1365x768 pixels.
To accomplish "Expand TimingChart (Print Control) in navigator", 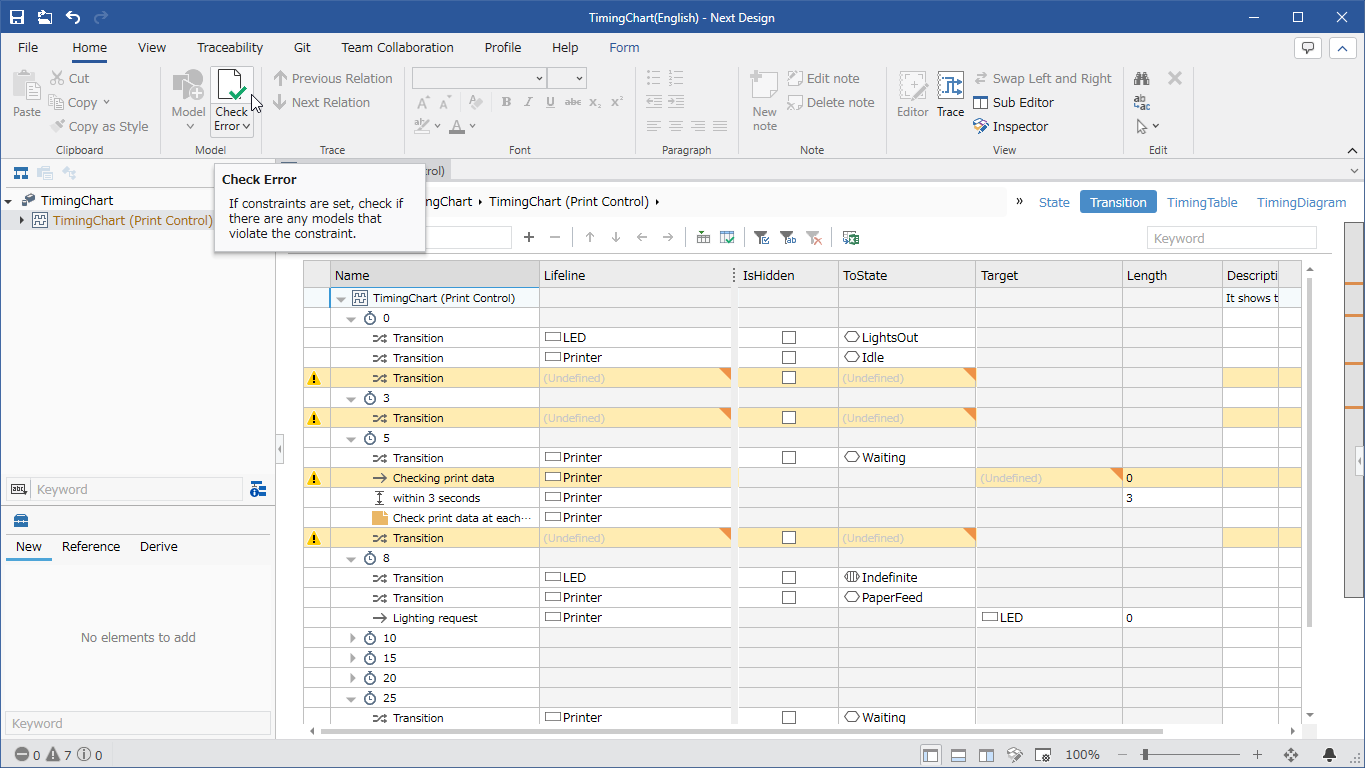I will pyautogui.click(x=22, y=220).
